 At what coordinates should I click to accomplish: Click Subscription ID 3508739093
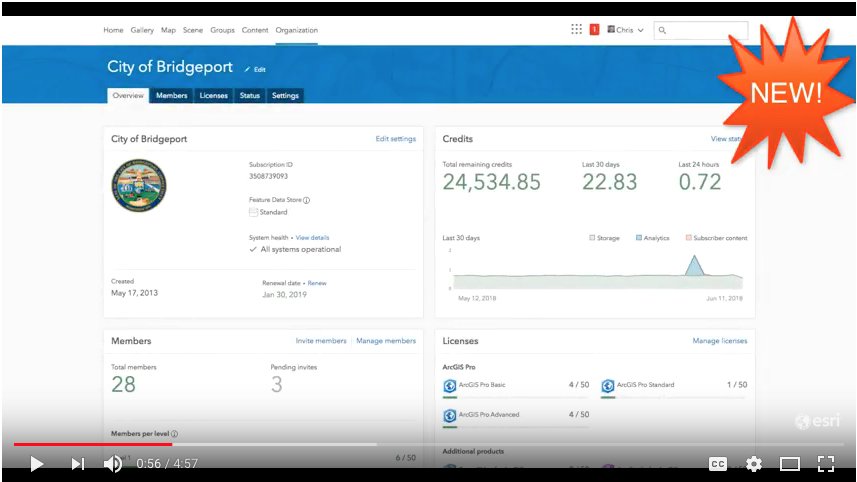click(x=268, y=176)
